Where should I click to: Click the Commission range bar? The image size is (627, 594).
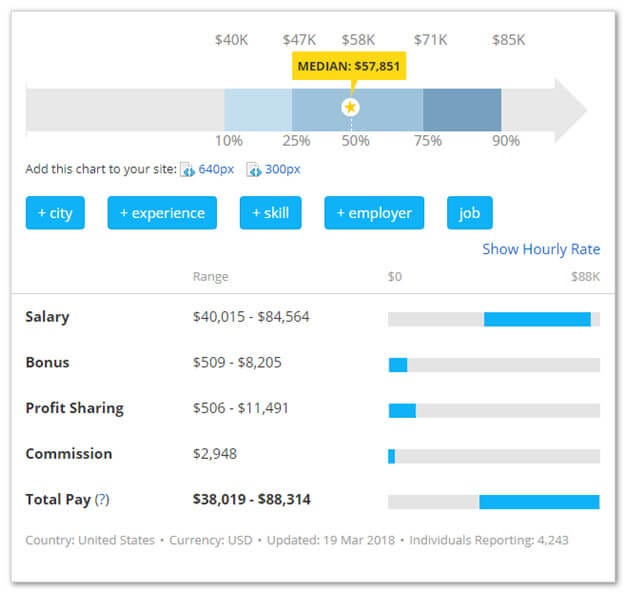click(x=494, y=456)
